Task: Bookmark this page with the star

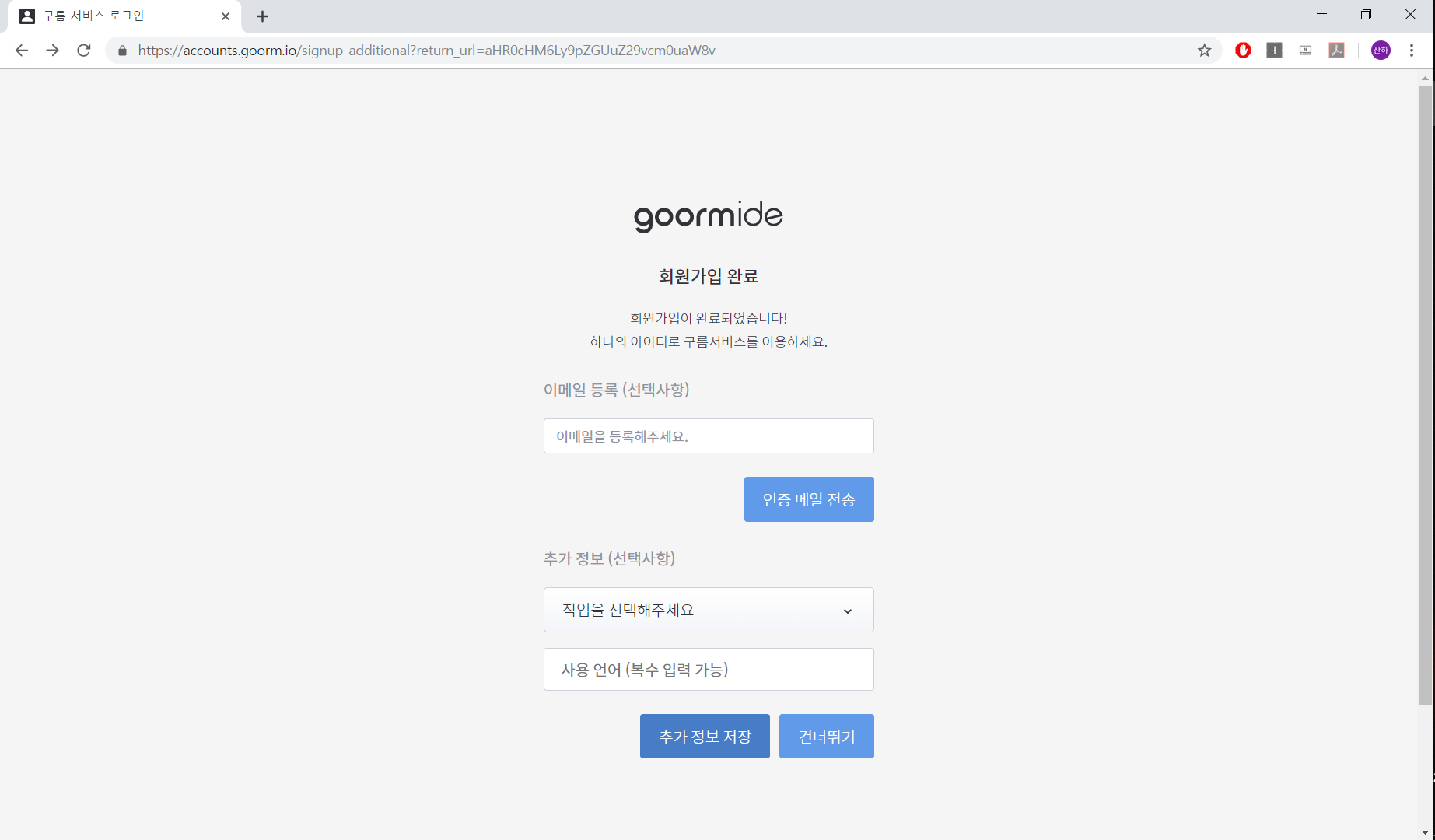Action: tap(1204, 51)
